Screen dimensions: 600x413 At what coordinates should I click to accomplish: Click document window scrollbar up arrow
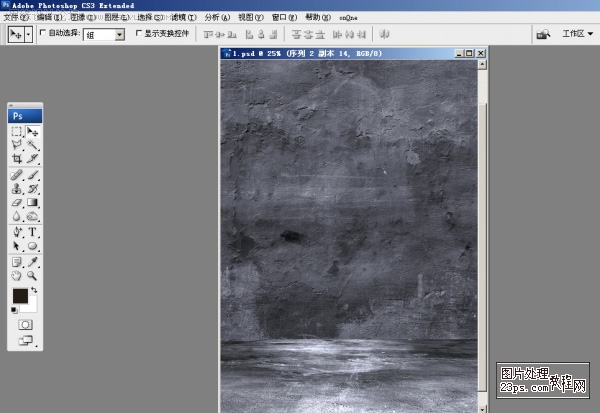pyautogui.click(x=482, y=64)
